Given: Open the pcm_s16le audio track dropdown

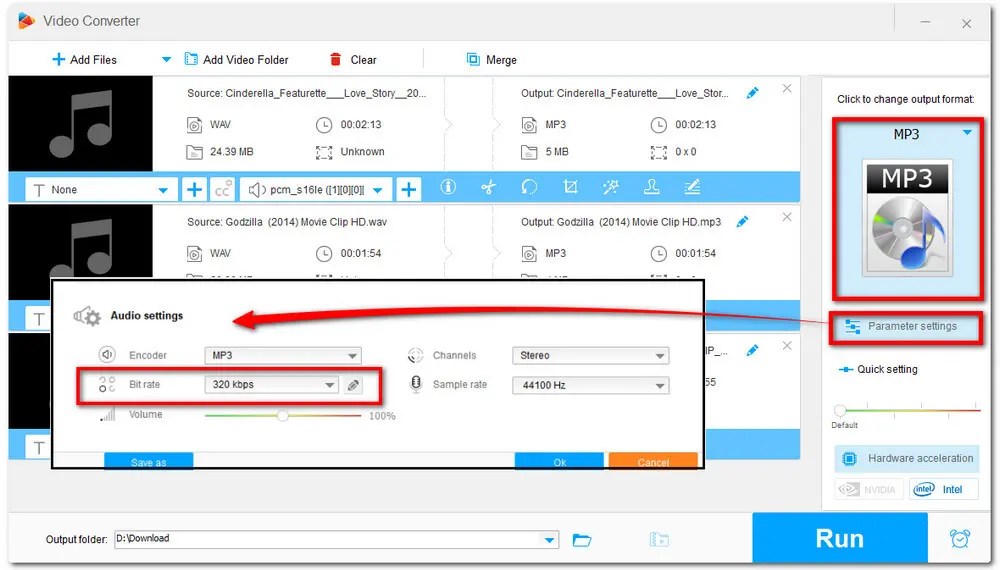Looking at the screenshot, I should tap(316, 190).
